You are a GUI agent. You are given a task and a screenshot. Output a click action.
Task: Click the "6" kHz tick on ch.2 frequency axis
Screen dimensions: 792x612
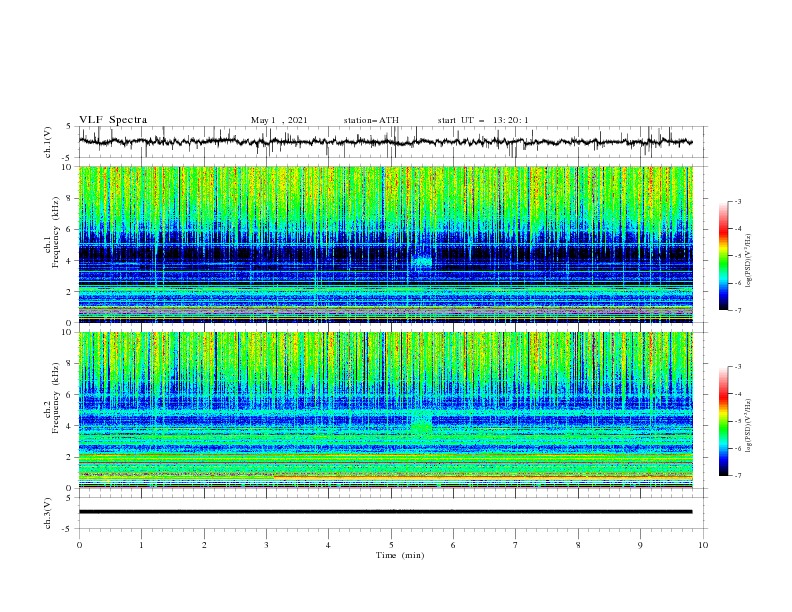pos(71,395)
